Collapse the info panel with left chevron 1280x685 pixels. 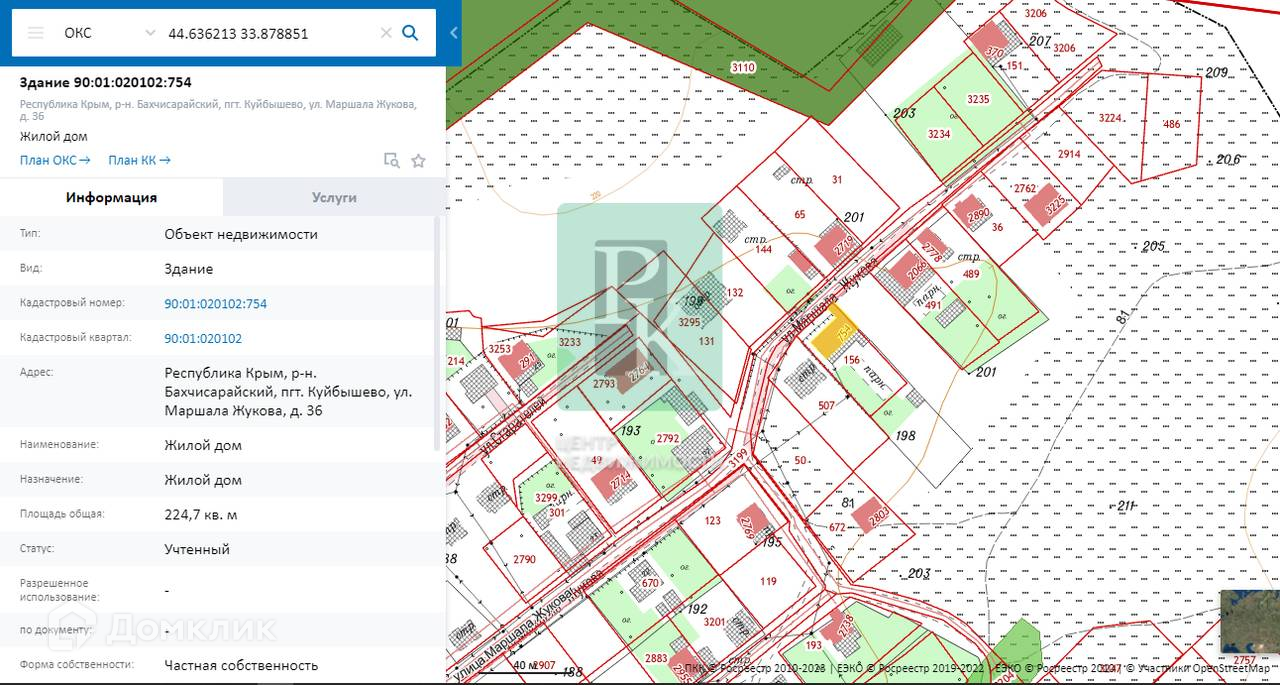[453, 33]
